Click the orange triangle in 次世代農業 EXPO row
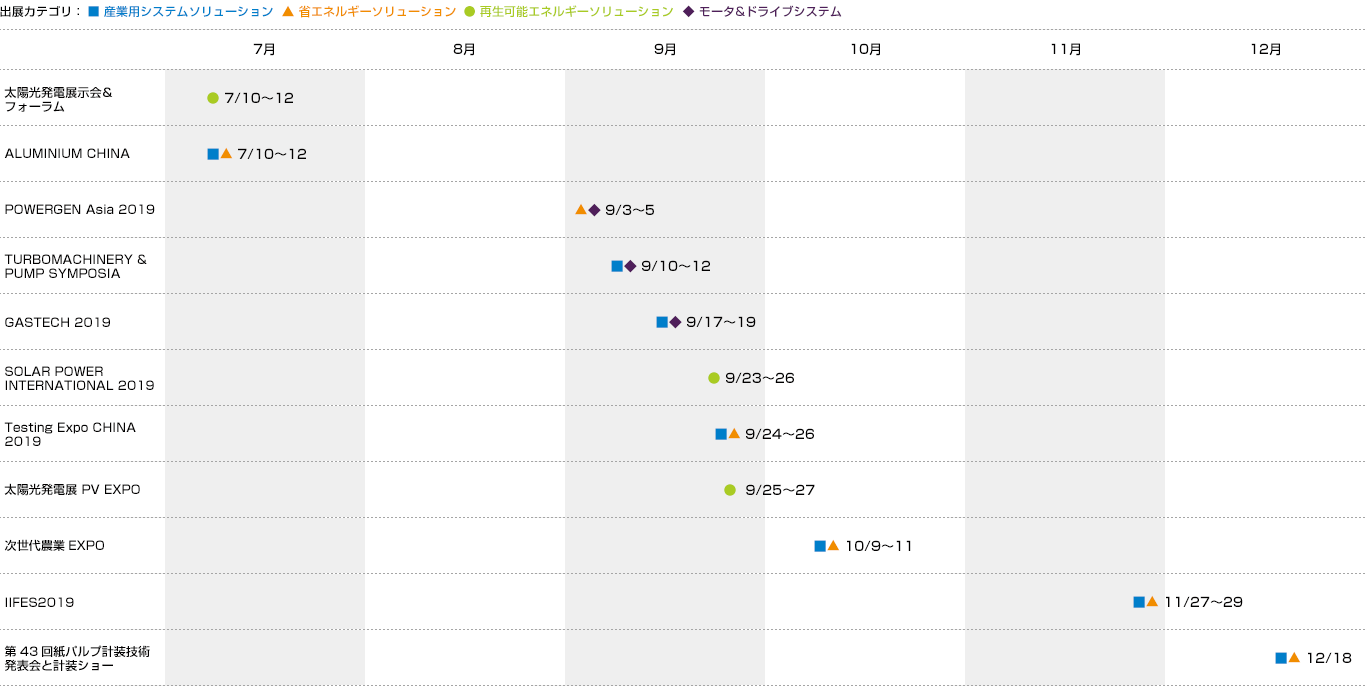Viewport: 1365px width, 686px height. [x=833, y=545]
